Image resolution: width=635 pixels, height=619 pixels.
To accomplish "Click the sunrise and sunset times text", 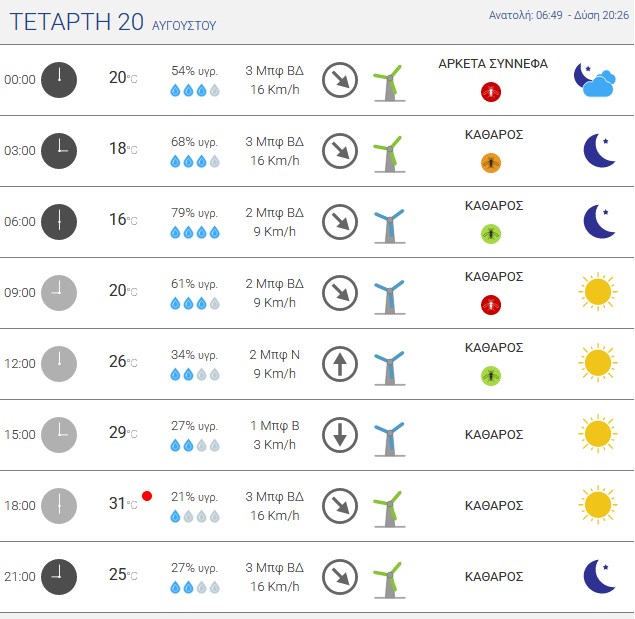I will pyautogui.click(x=558, y=15).
